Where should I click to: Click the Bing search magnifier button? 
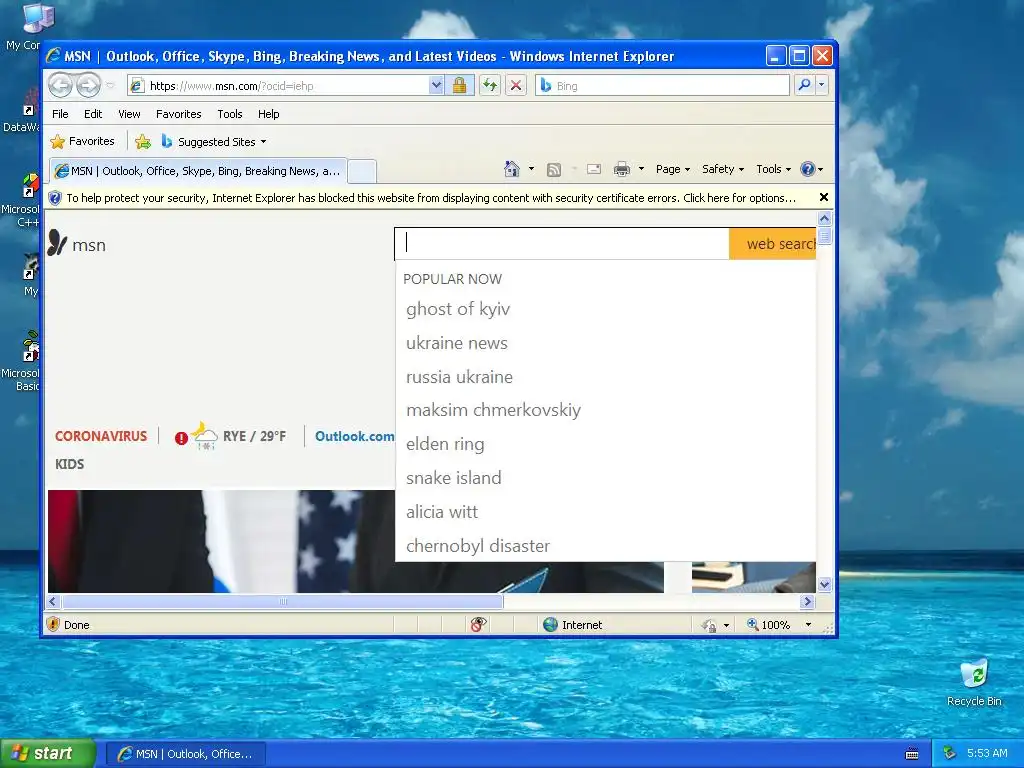pos(805,85)
